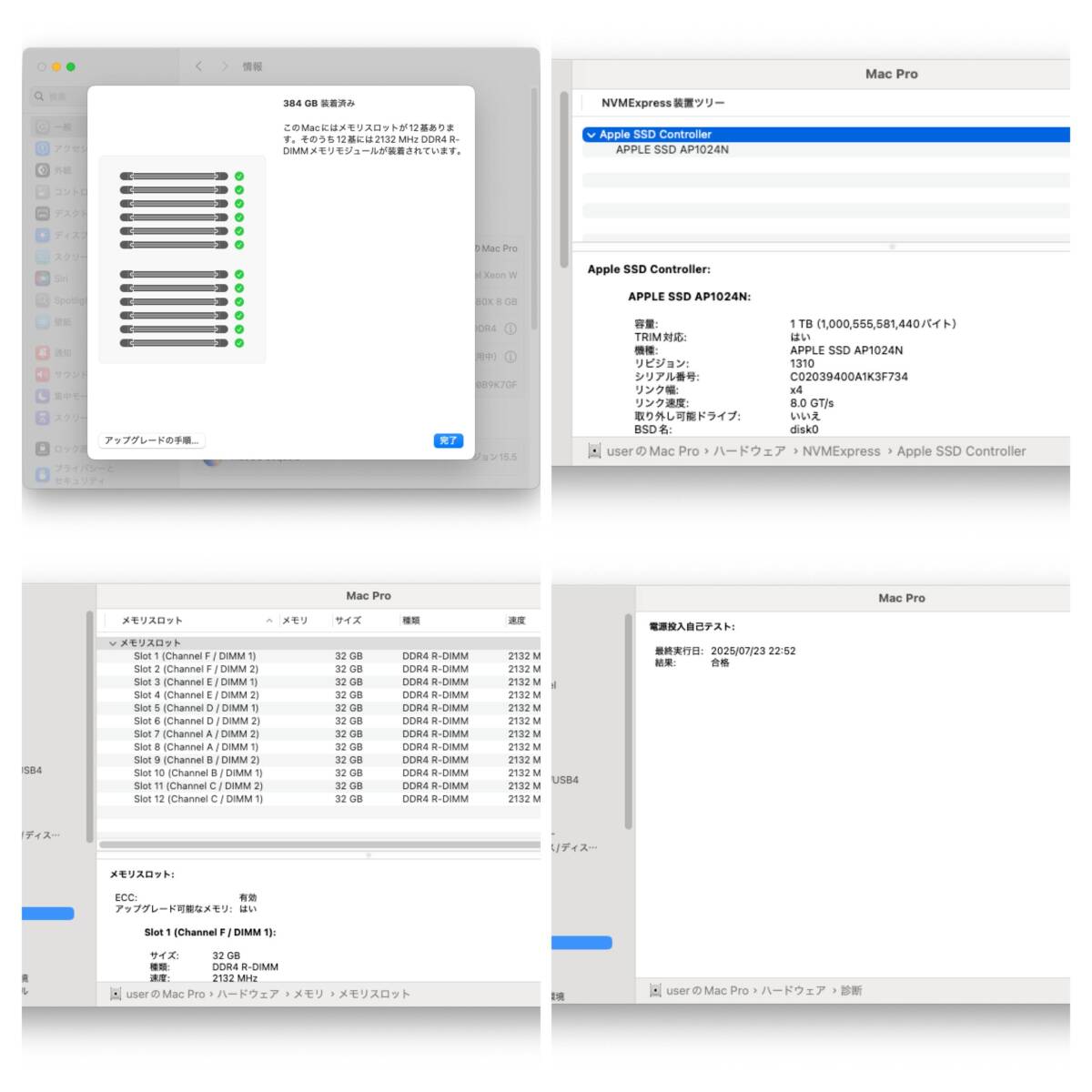Click the sidebar scrollbar in the diagnostics window
1092x1092 pixels.
coord(628,723)
